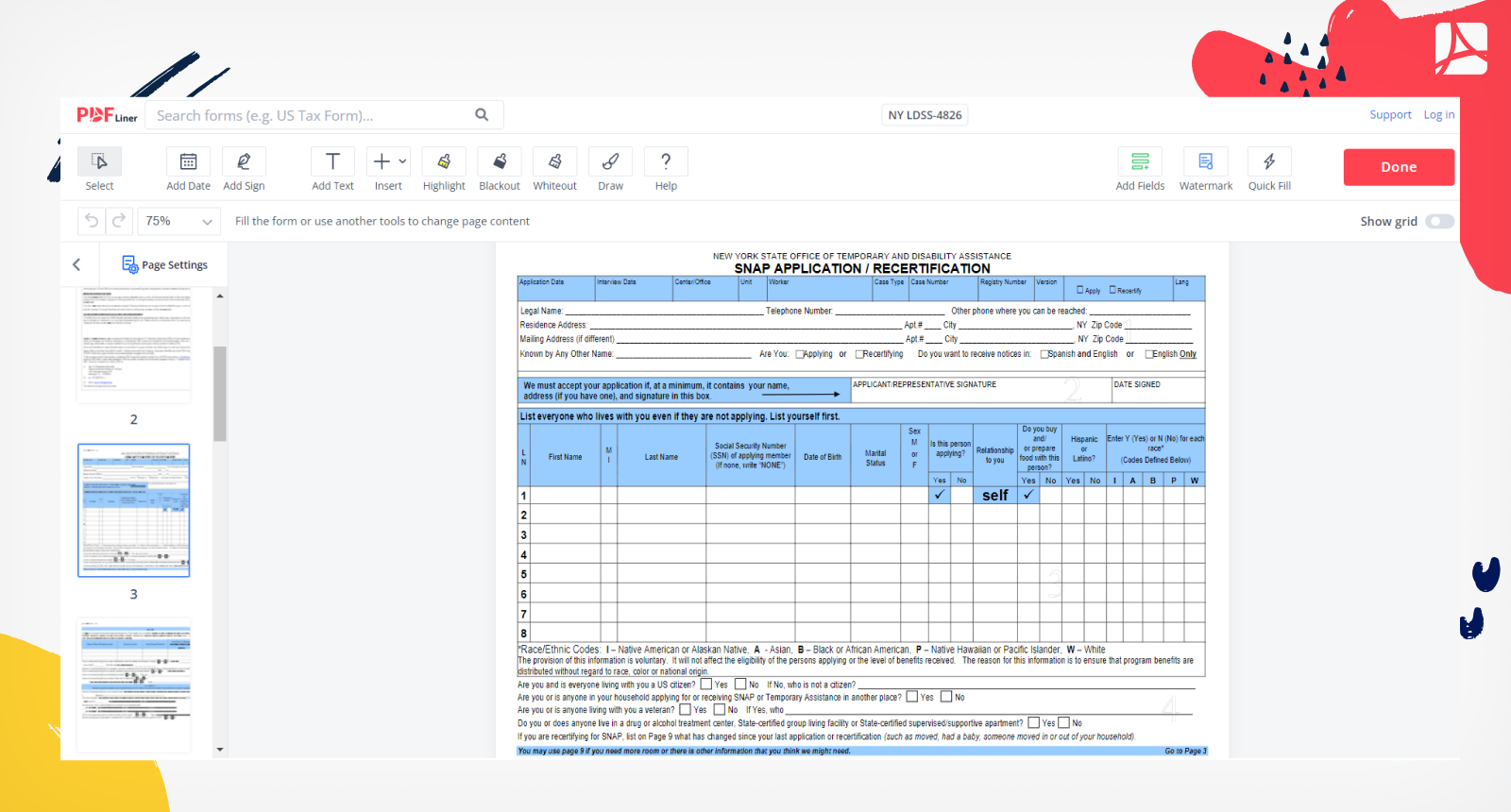
Task: Pick the Whiteout tool
Action: point(555,161)
